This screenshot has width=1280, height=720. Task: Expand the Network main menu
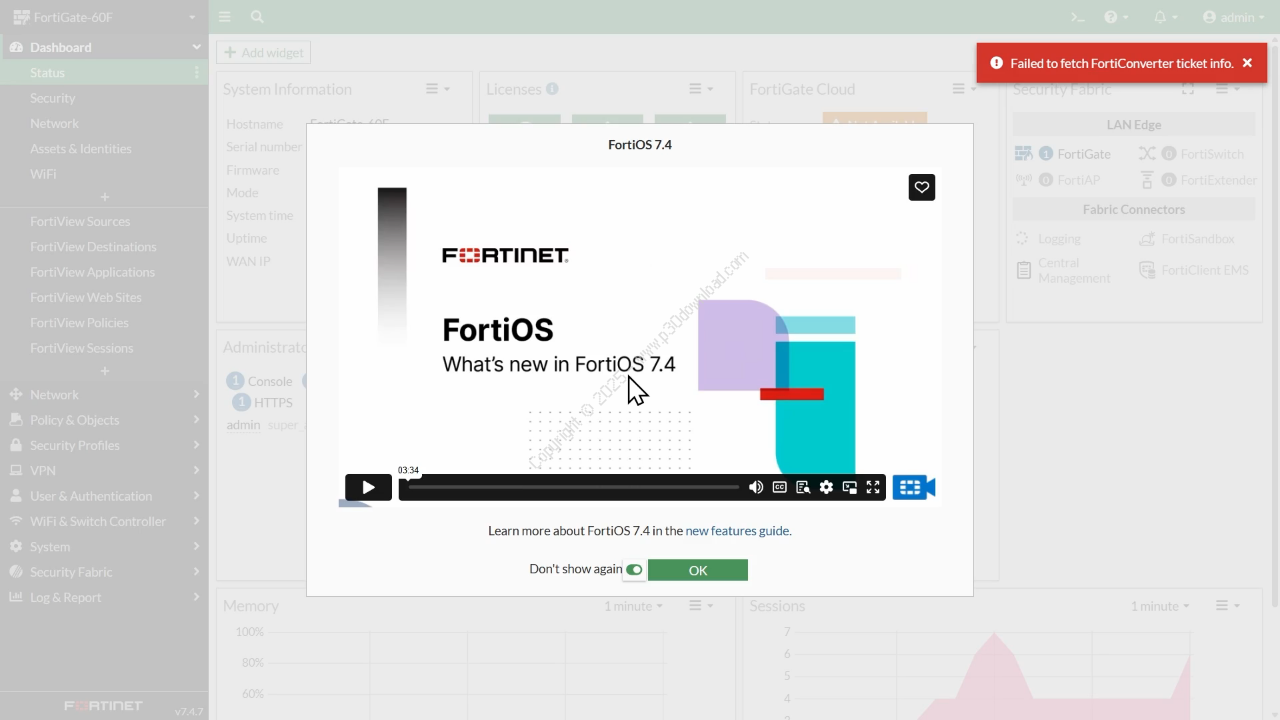[x=104, y=394]
